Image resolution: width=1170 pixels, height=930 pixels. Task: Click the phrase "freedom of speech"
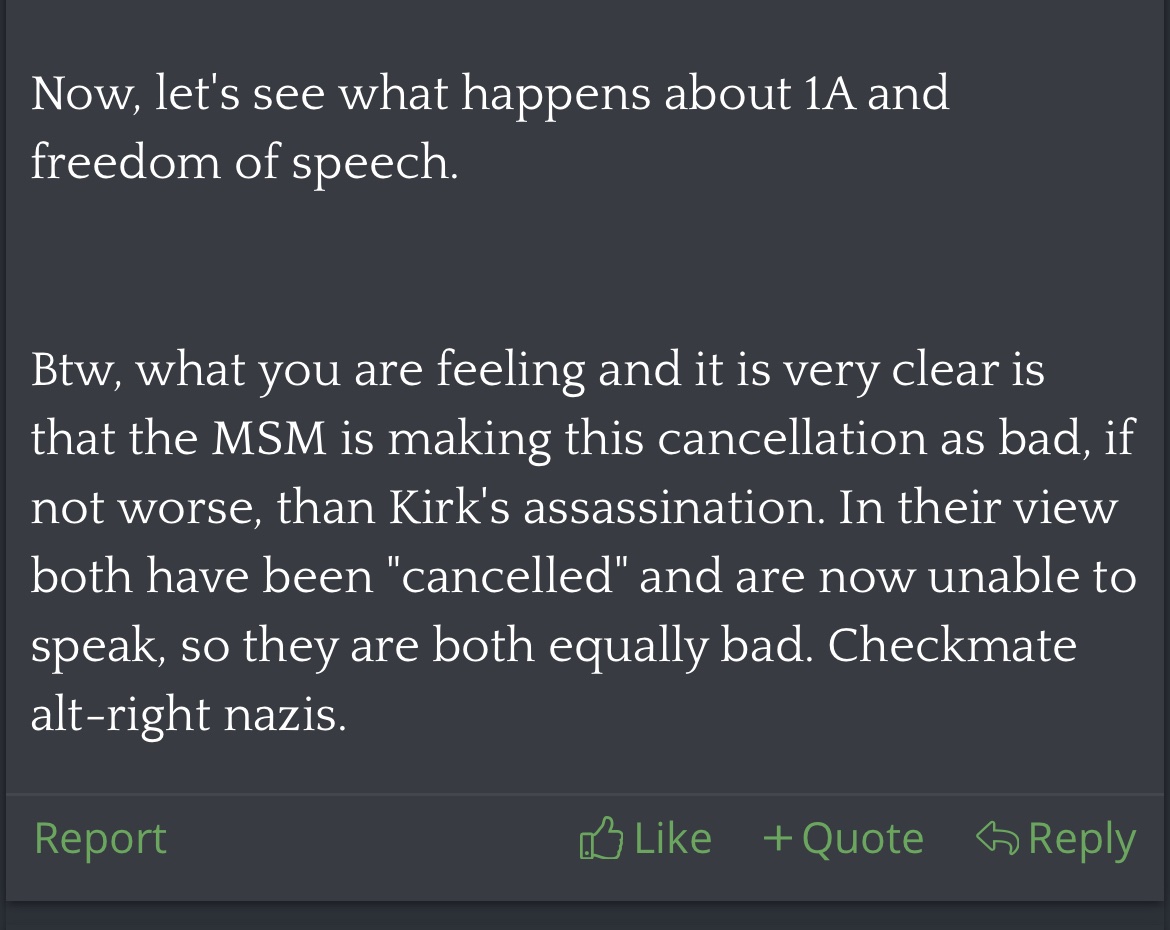coord(244,162)
